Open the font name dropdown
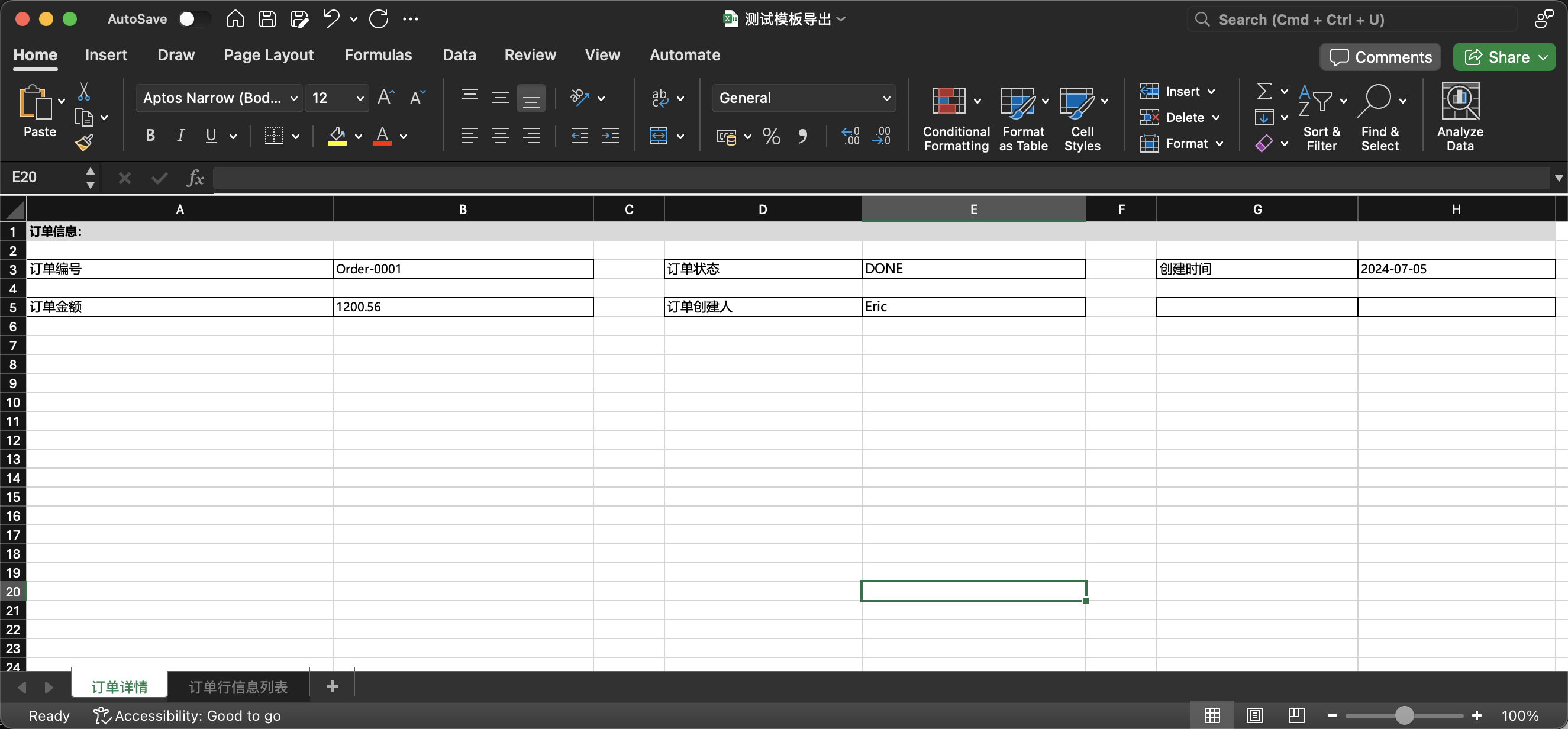The width and height of the screenshot is (1568, 729). pos(293,99)
